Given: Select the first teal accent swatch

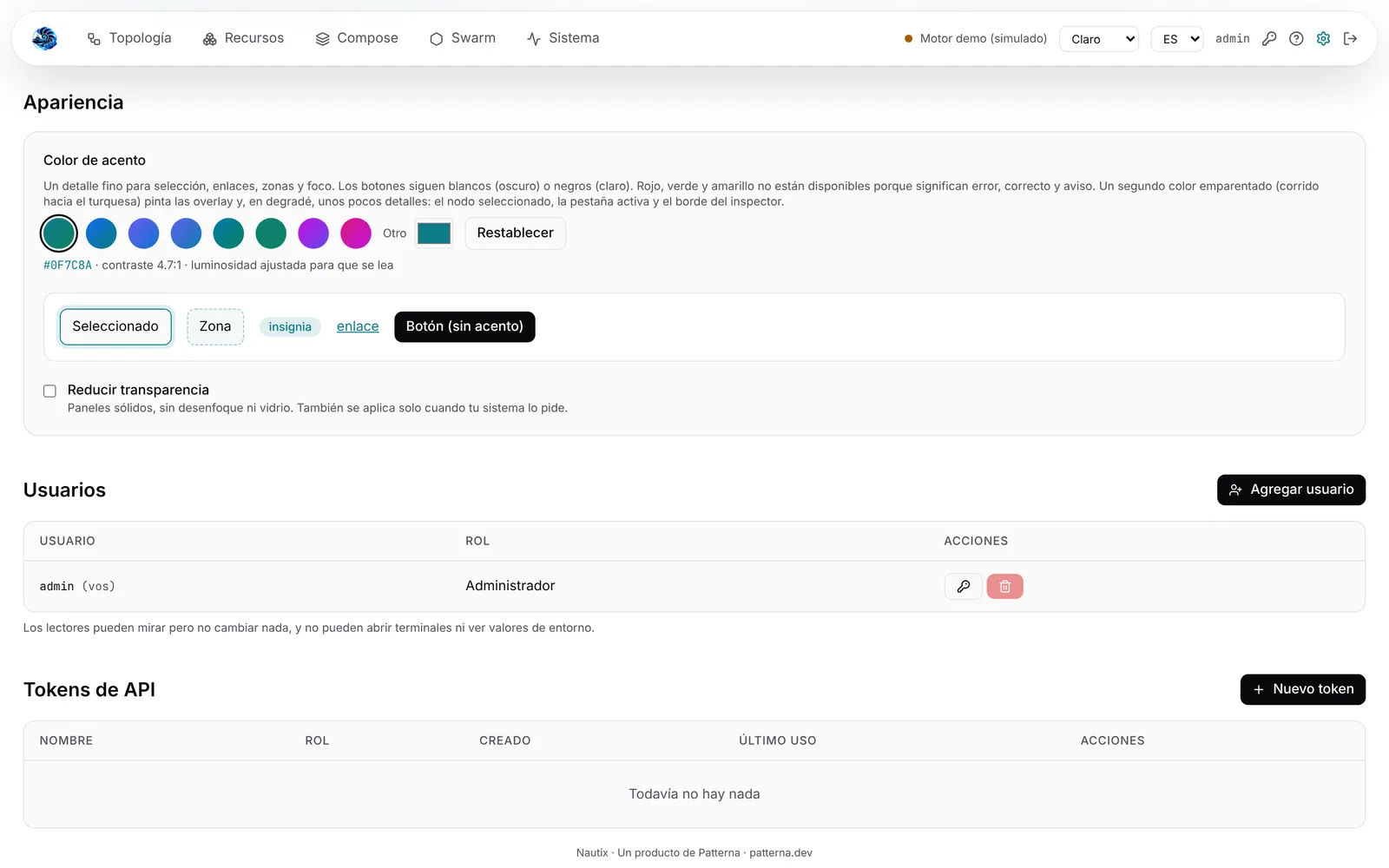Looking at the screenshot, I should pos(59,233).
